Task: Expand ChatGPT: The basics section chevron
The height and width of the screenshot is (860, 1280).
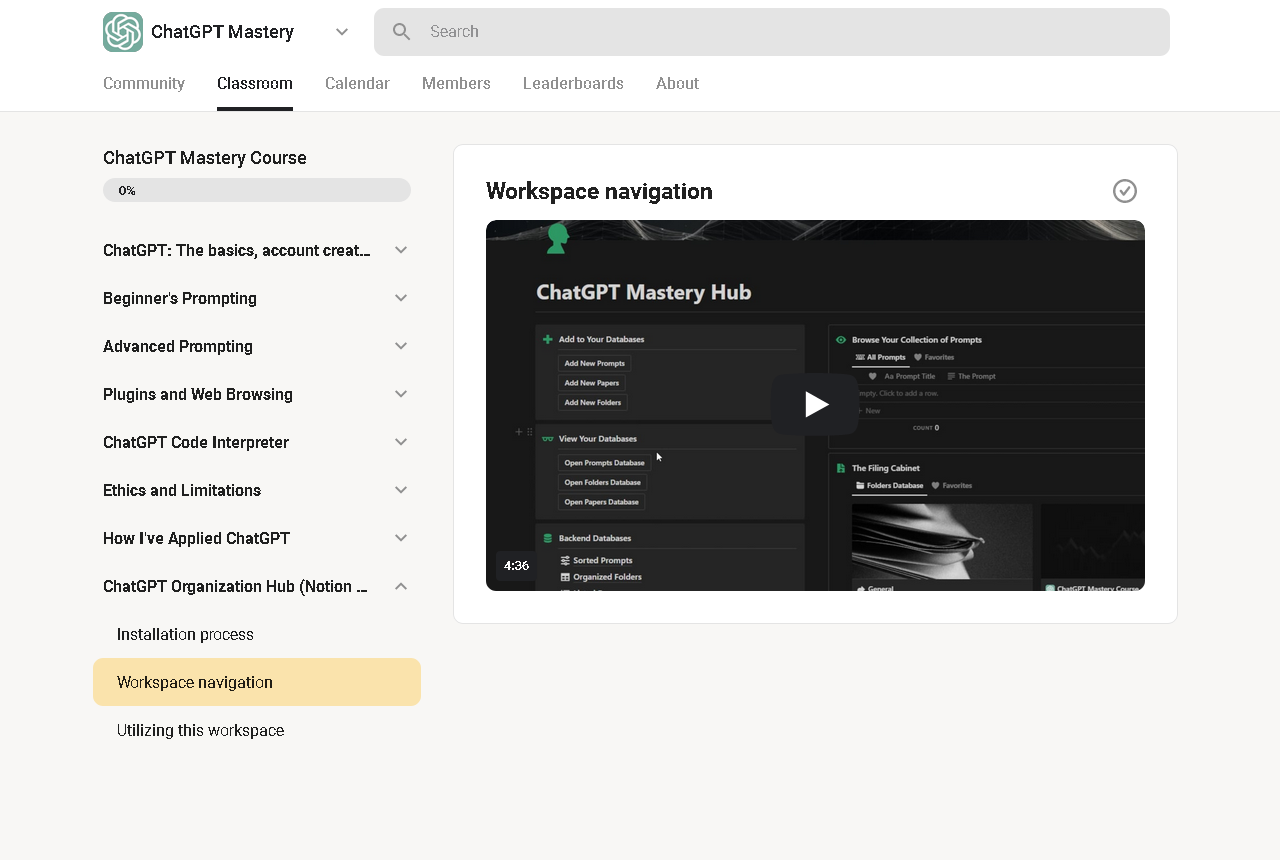Action: pos(401,250)
